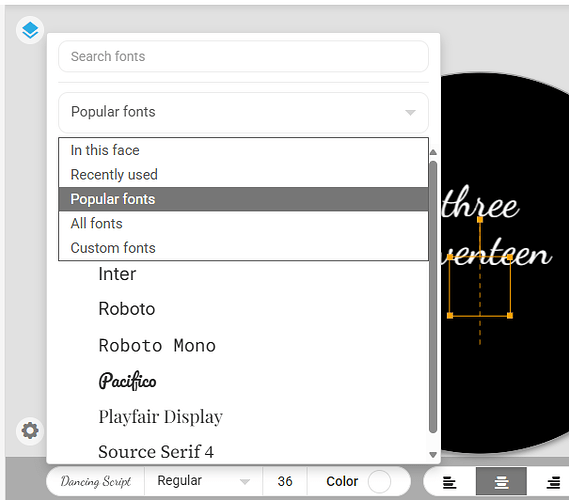Click the 'three' text on watch face
569x500 pixels.
pyautogui.click(x=480, y=202)
